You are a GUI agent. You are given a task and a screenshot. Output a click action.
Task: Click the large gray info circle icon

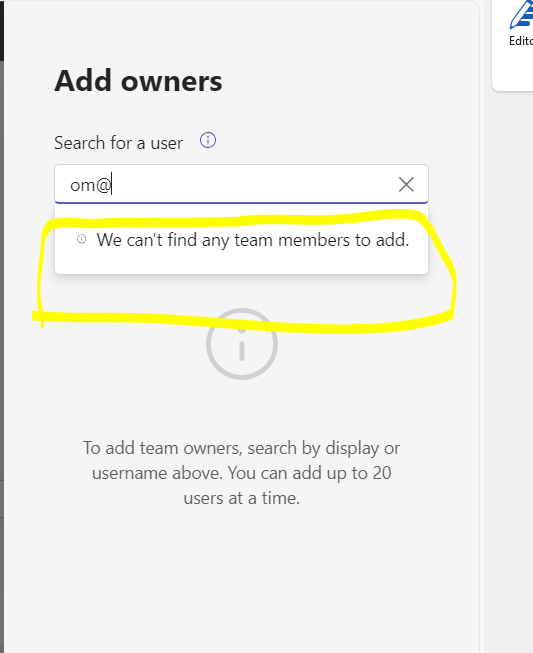242,344
